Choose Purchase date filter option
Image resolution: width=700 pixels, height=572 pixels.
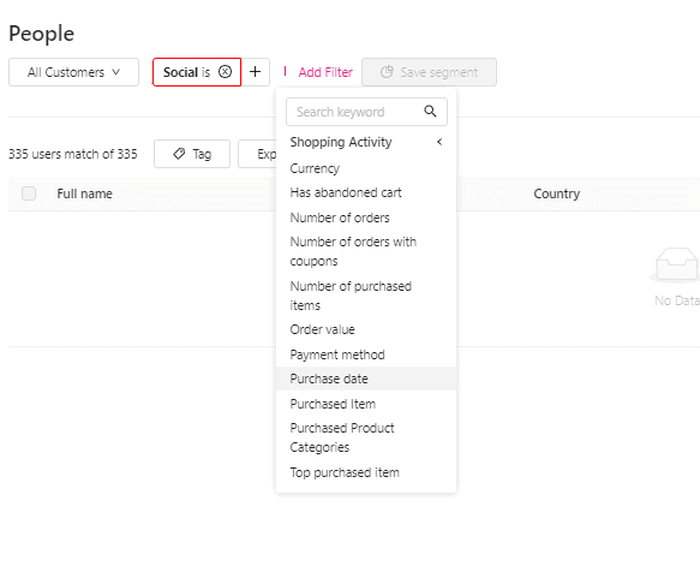point(329,379)
